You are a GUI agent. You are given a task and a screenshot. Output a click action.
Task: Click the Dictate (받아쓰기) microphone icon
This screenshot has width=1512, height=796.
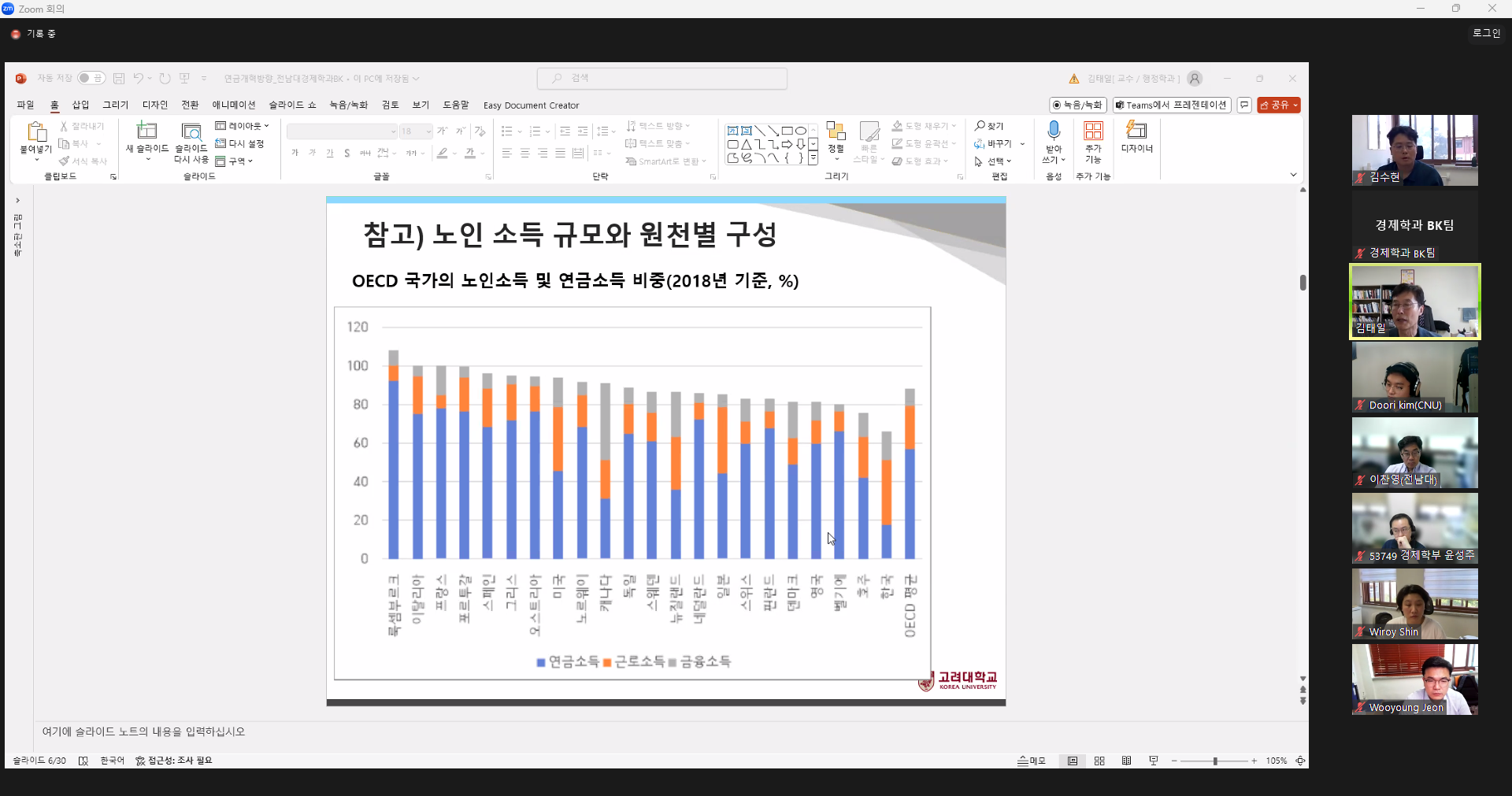1054,130
